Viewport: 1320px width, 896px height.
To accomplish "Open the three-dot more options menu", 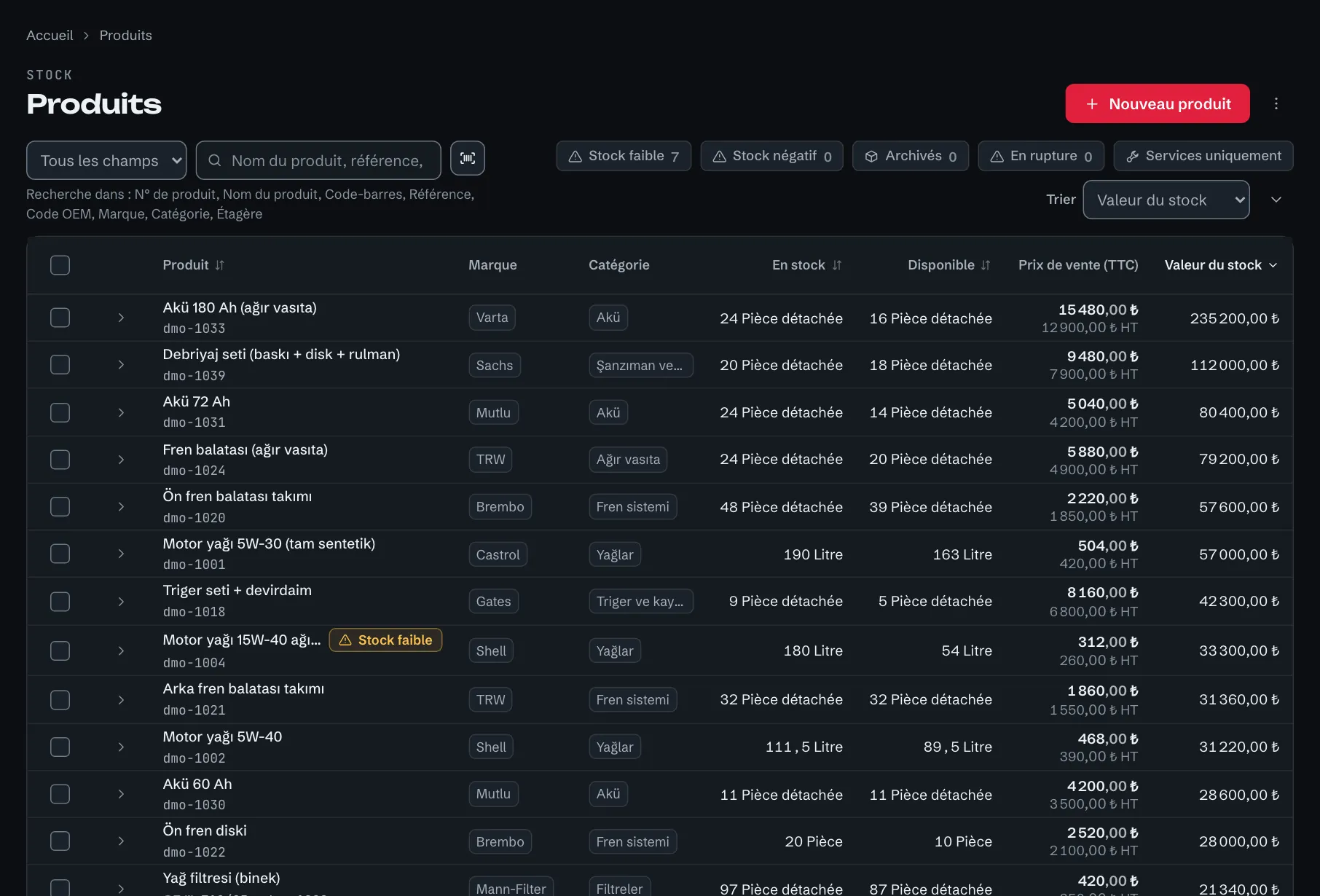I will coord(1276,103).
